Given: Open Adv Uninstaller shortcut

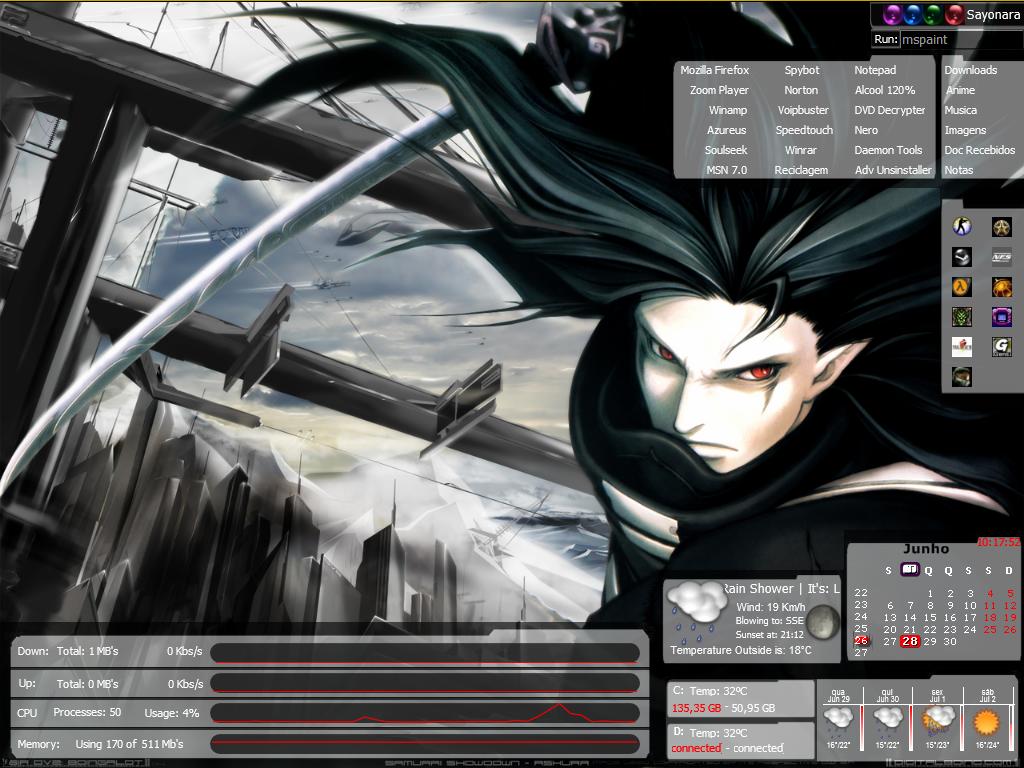Looking at the screenshot, I should point(893,170).
